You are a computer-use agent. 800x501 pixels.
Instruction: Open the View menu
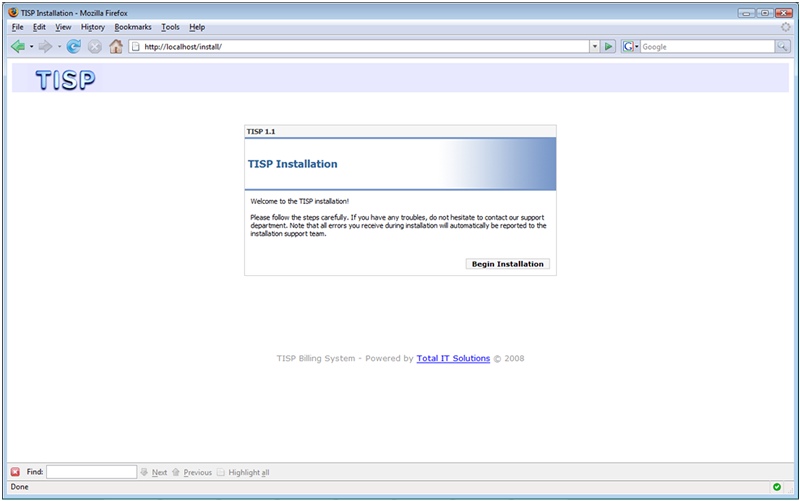(63, 27)
